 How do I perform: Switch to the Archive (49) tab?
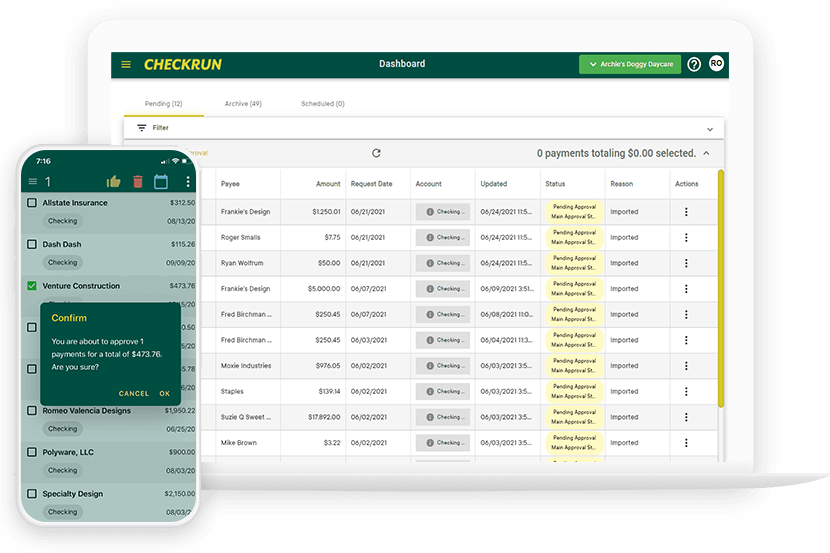pos(243,104)
